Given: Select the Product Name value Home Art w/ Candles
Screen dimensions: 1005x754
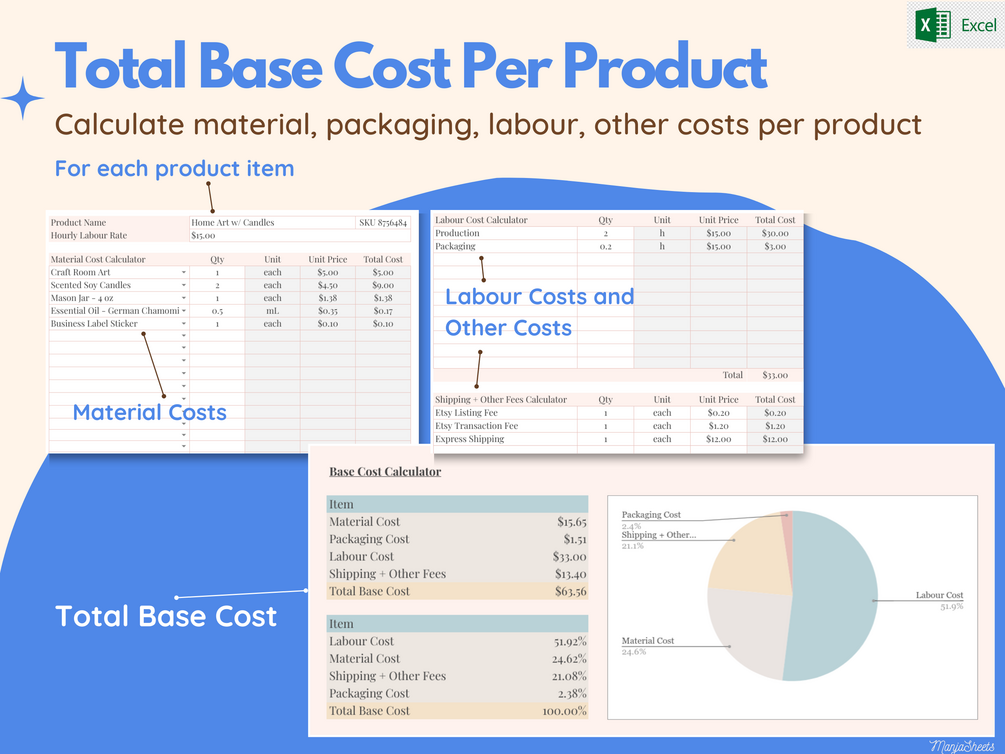Looking at the screenshot, I should [x=272, y=222].
